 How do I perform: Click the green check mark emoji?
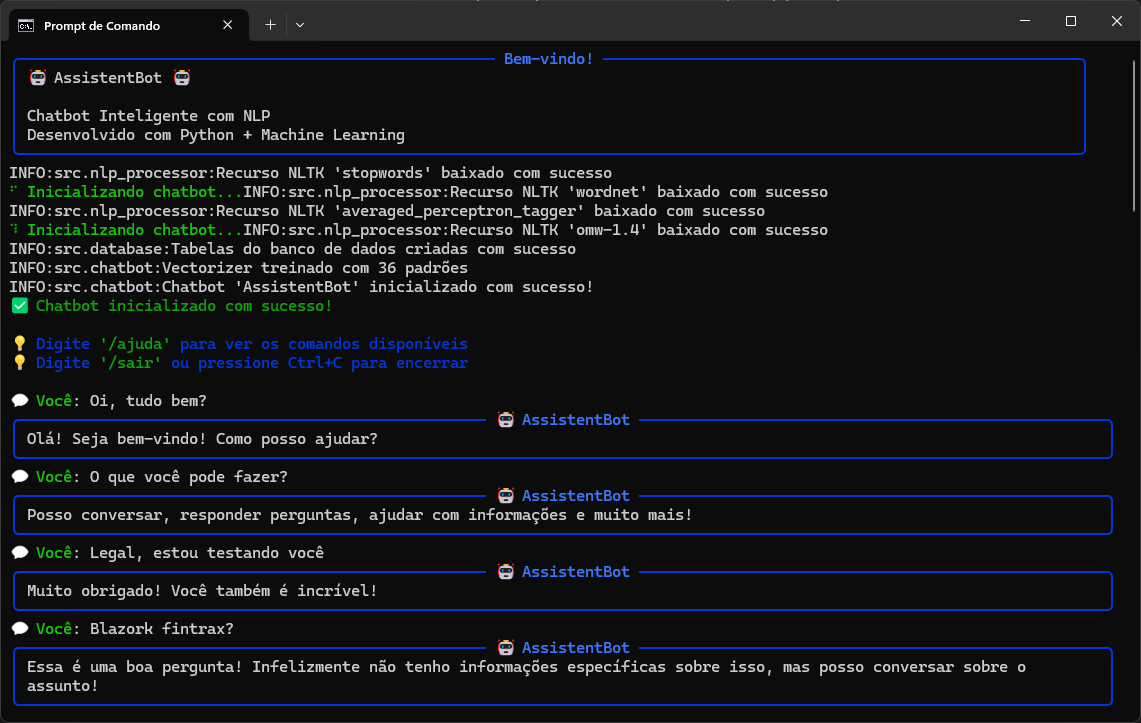[x=20, y=305]
